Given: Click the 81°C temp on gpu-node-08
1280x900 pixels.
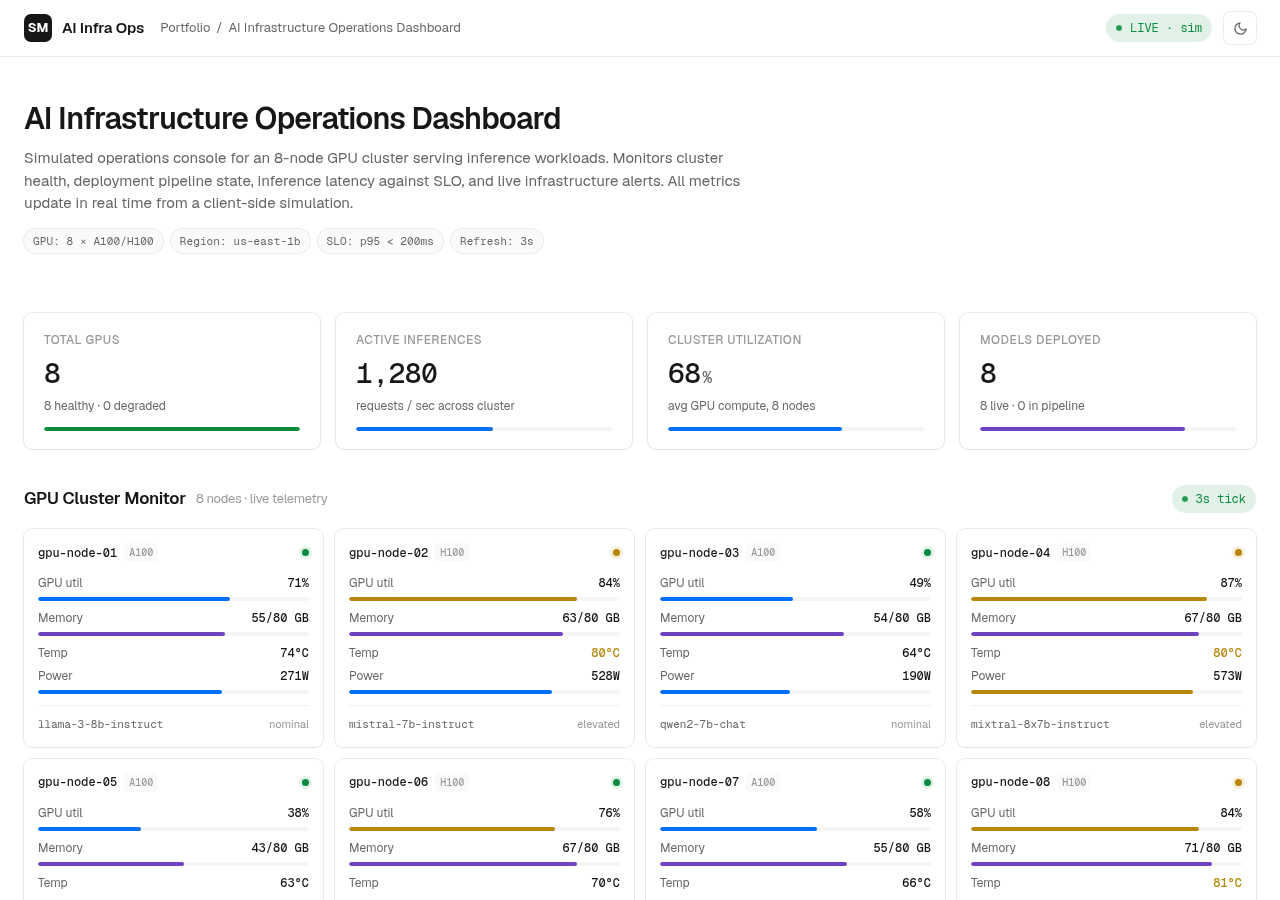Looking at the screenshot, I should tap(1227, 883).
